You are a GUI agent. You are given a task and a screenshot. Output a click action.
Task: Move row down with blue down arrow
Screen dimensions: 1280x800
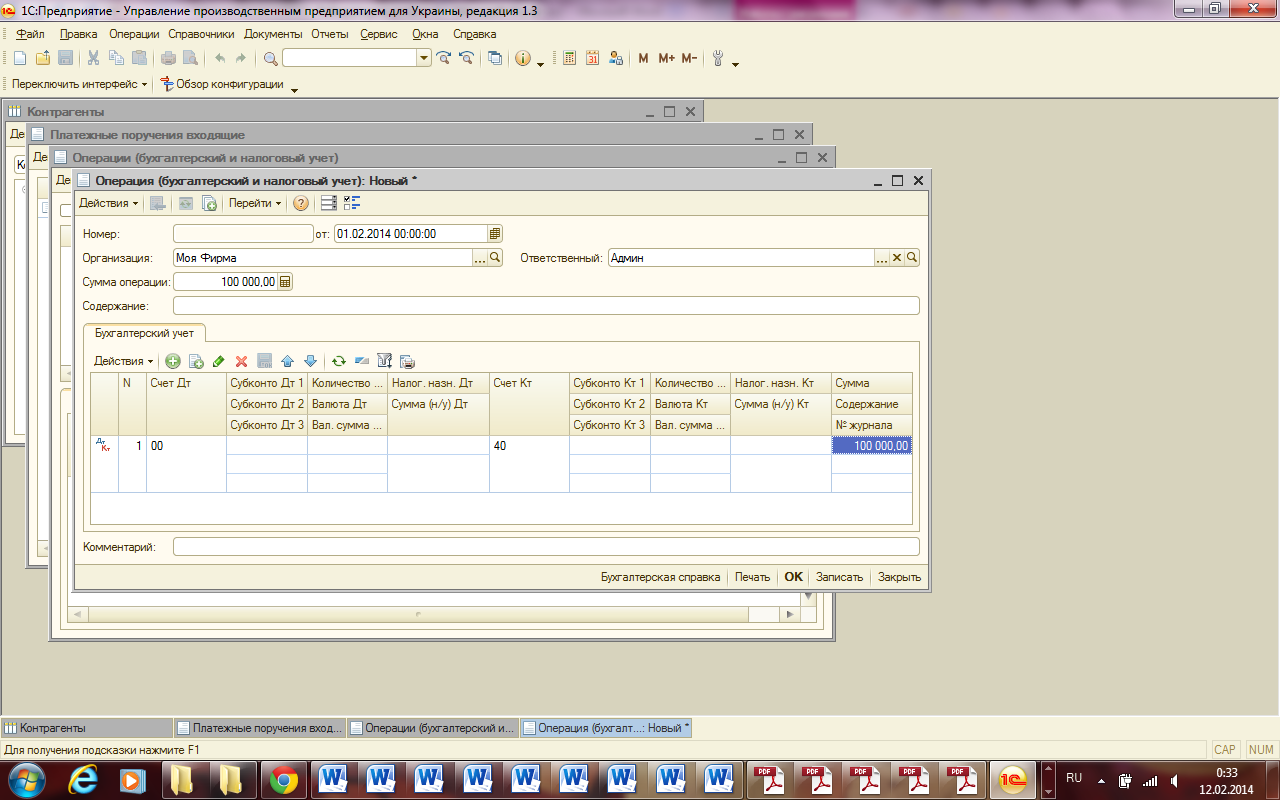click(x=310, y=361)
